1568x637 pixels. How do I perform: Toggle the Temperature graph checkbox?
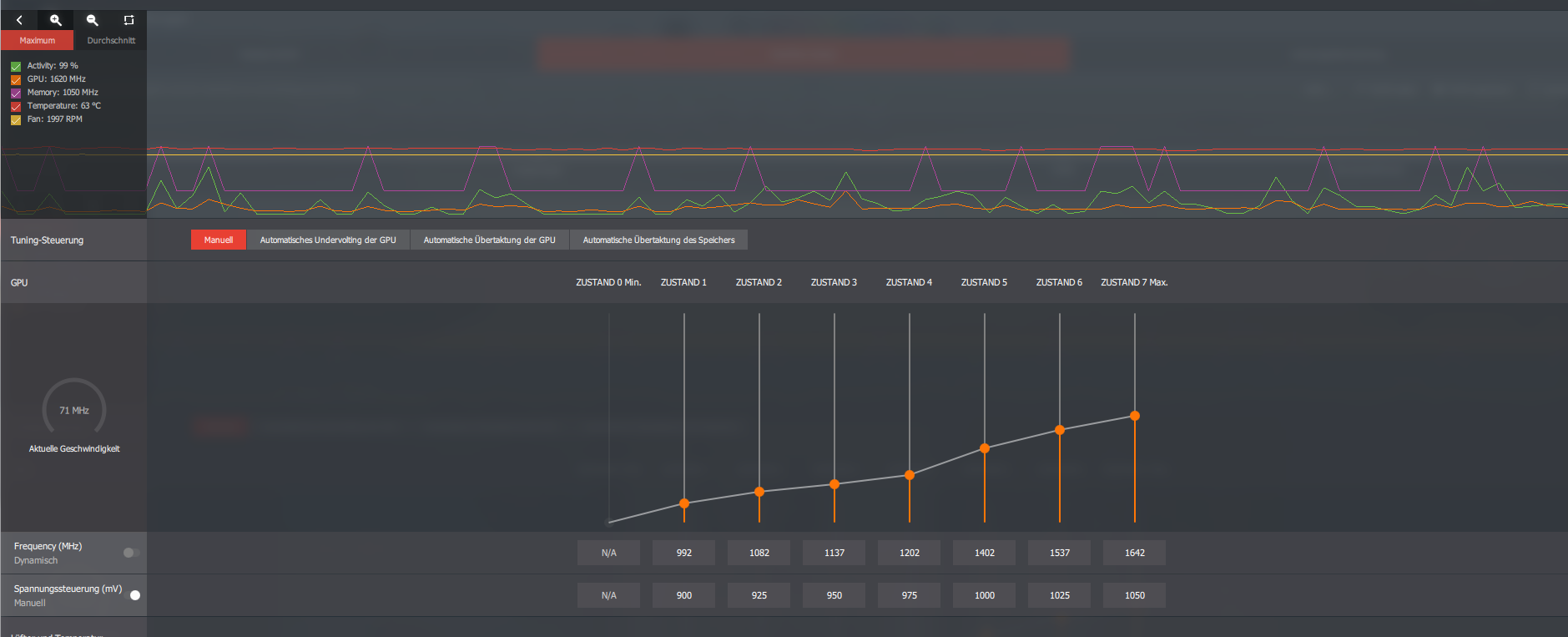point(16,106)
